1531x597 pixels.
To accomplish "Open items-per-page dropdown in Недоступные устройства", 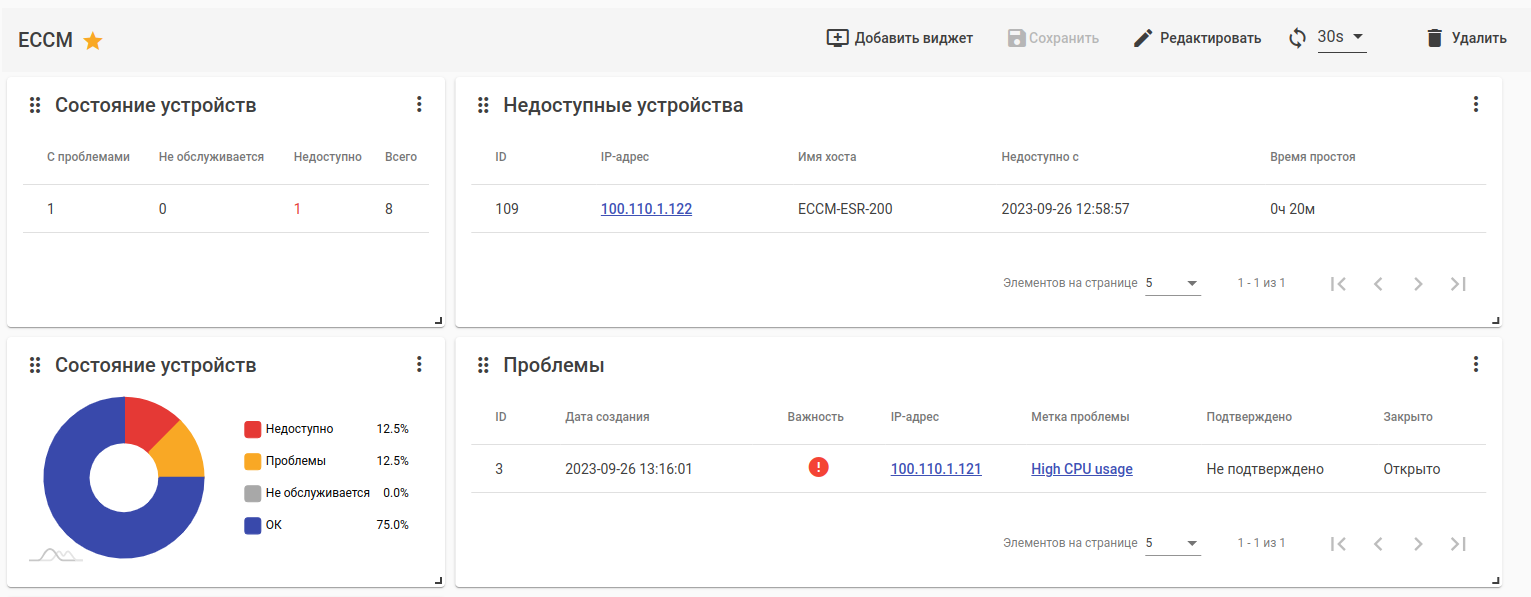I will 1172,283.
